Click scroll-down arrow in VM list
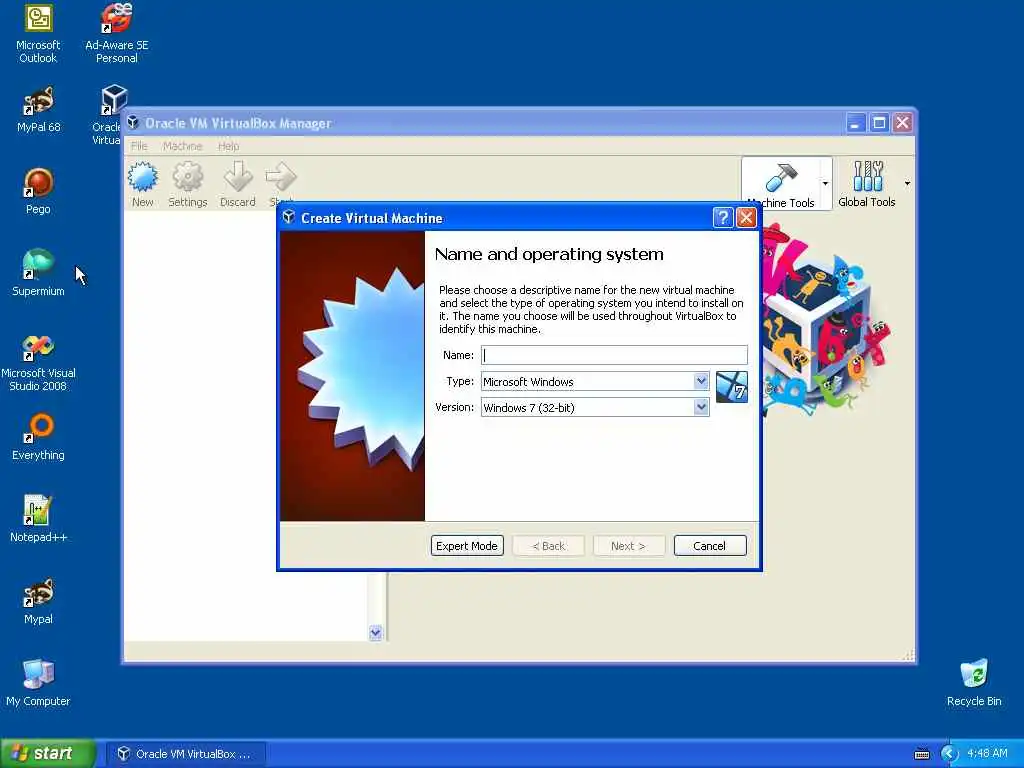This screenshot has height=768, width=1024. click(x=376, y=632)
